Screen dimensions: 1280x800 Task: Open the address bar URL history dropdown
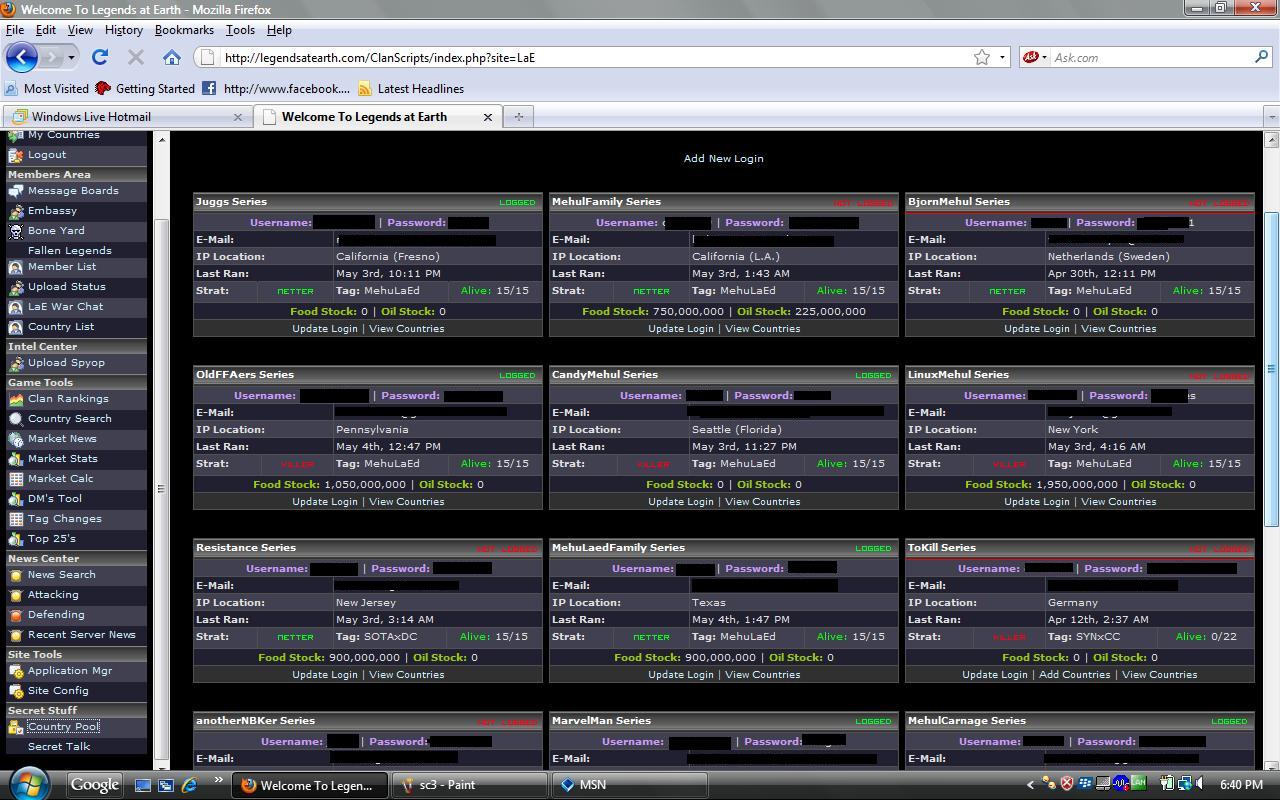(x=1002, y=57)
